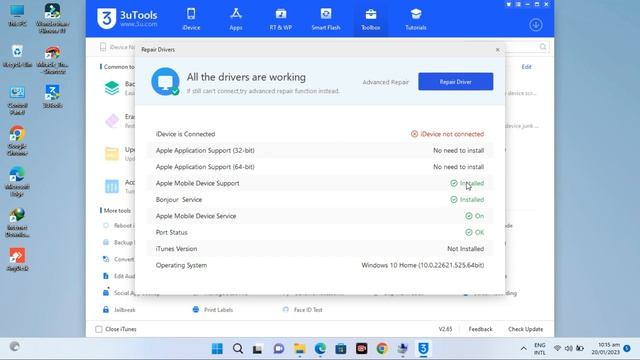Open the Print Labels tool
Image resolution: width=640 pixels, height=360 pixels.
pos(212,310)
